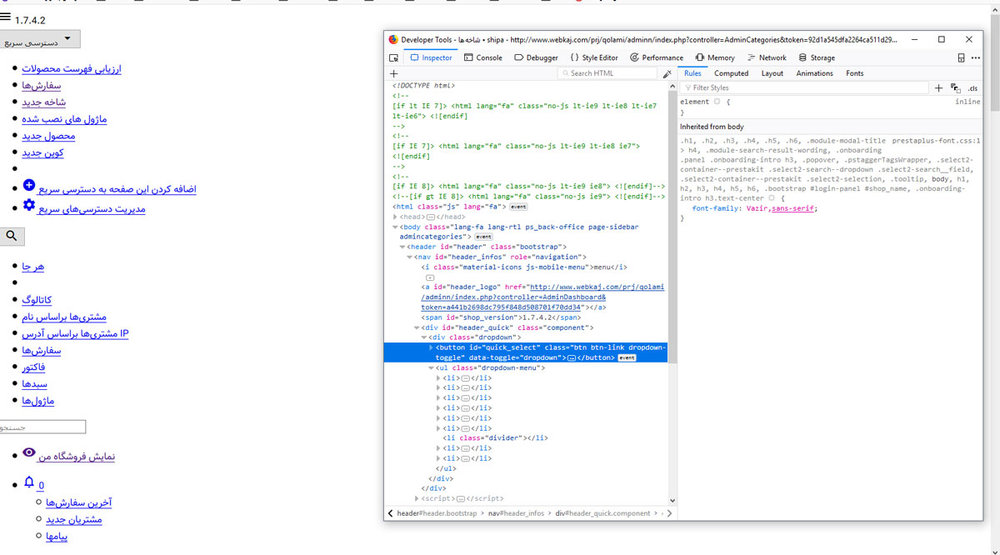Open the سفارش‌ها link in quick access list
Viewport: 1000px width, 555px height.
(42, 86)
